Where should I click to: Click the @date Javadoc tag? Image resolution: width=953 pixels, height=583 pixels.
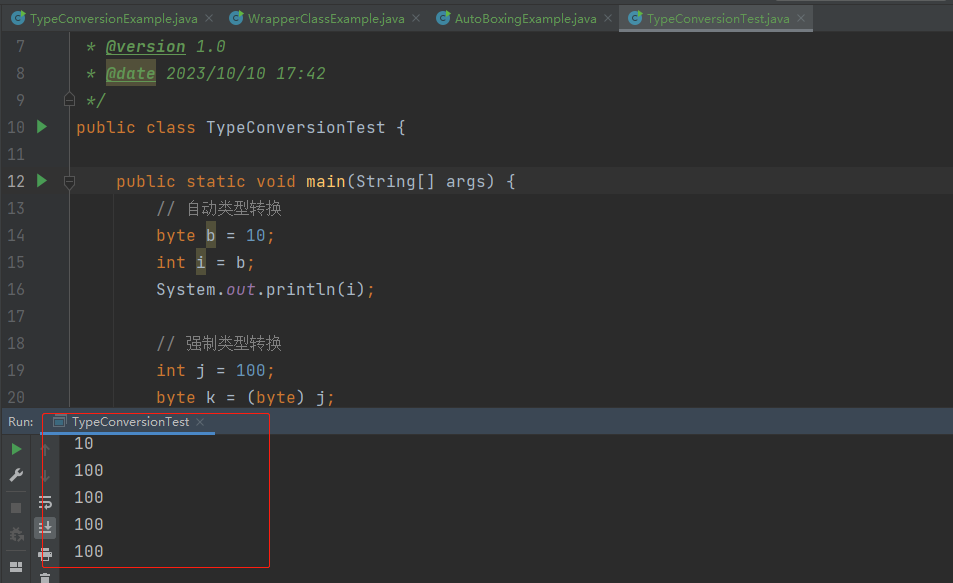coord(131,74)
